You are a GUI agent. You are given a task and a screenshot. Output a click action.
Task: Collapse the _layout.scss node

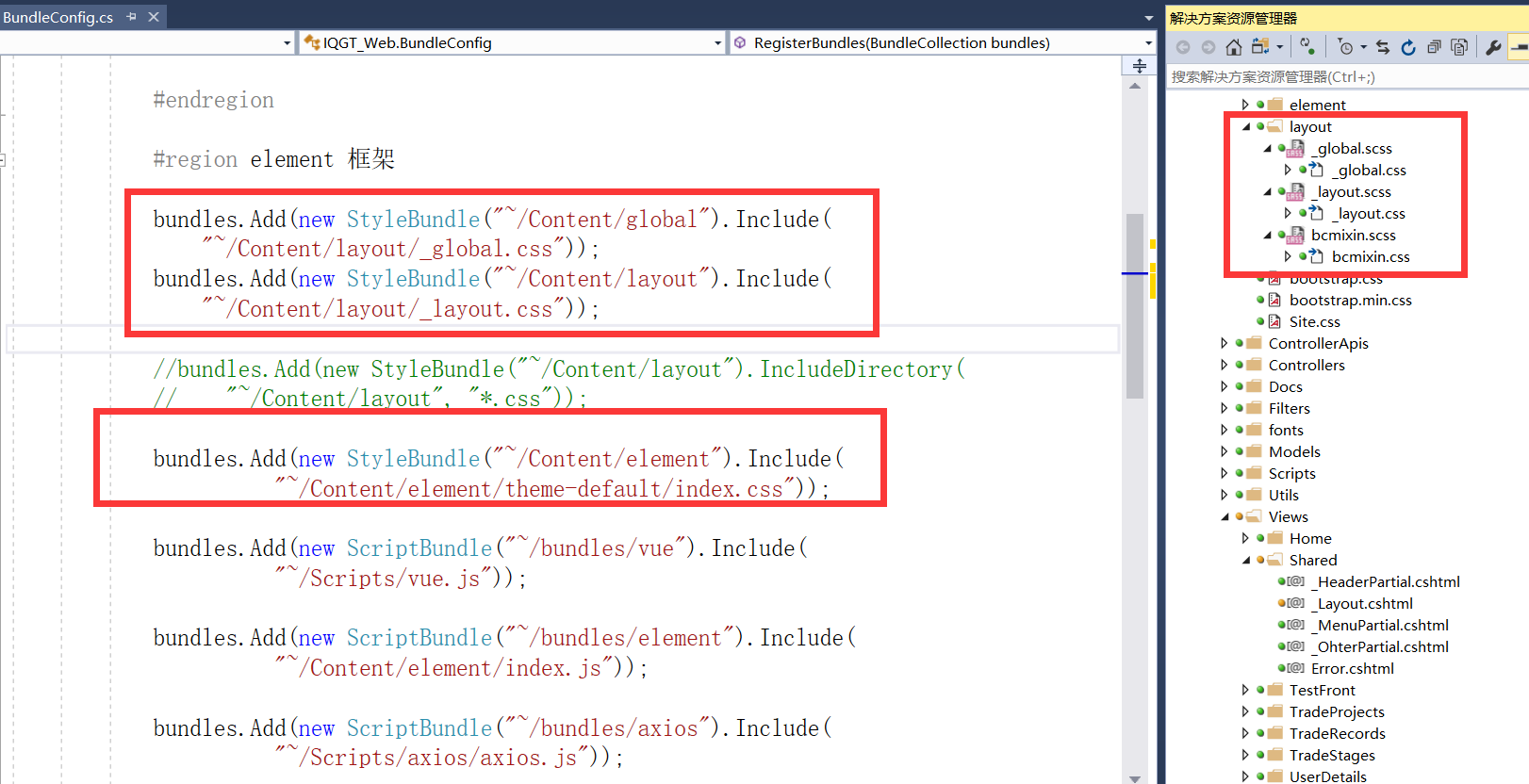(x=1267, y=191)
